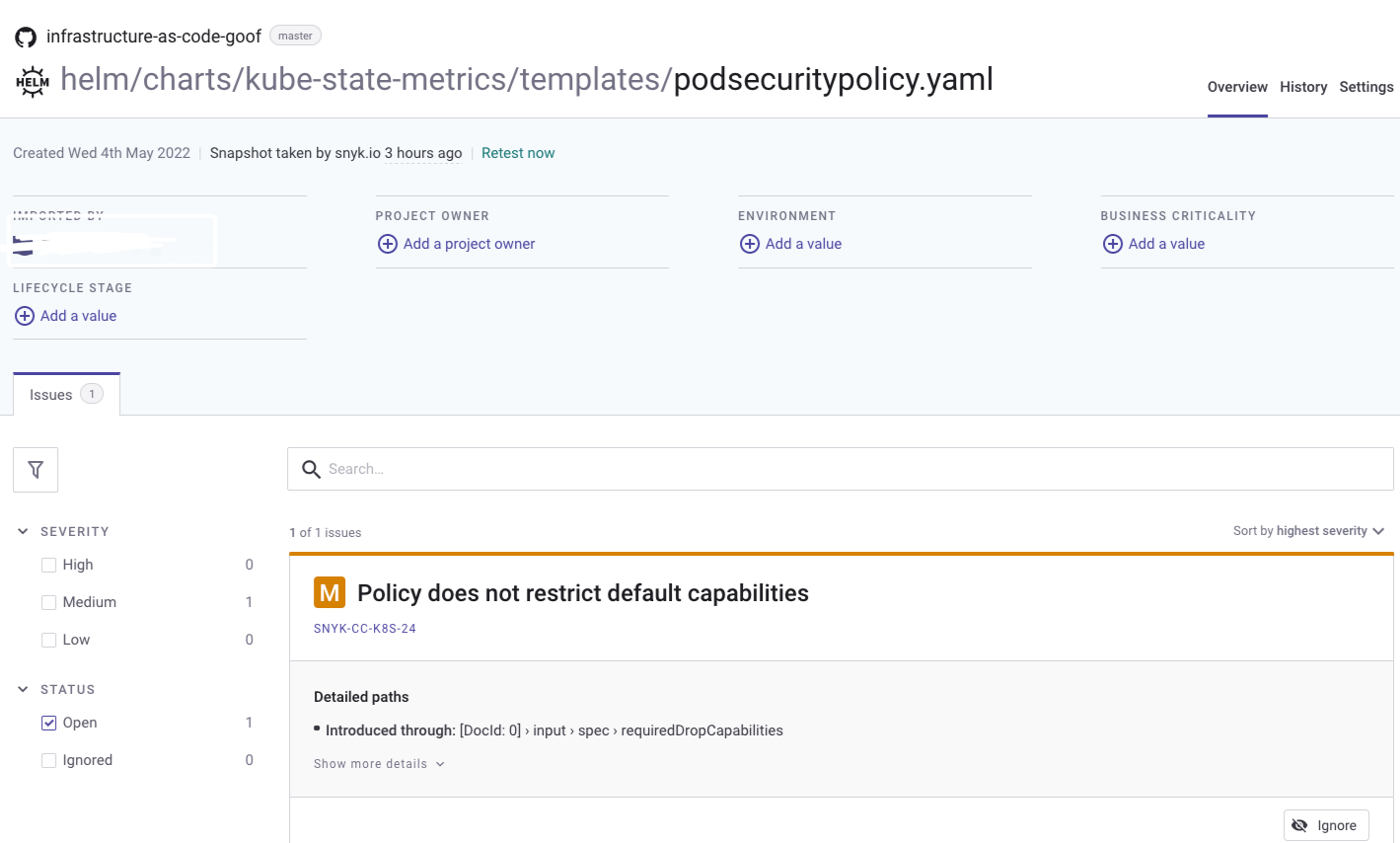Open the issues filter funnel icon

(36, 470)
